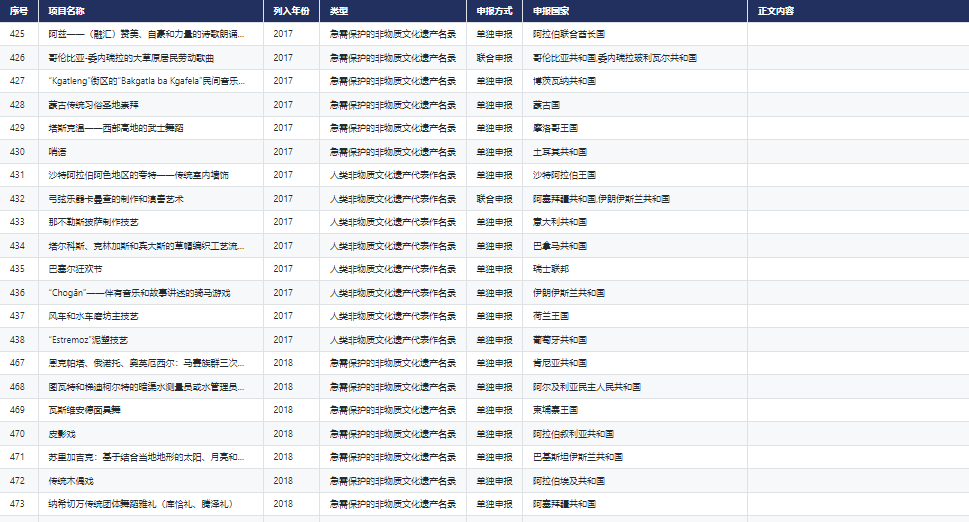This screenshot has width=969, height=522.
Task: Select 单独申报 in row 470
Action: click(494, 434)
